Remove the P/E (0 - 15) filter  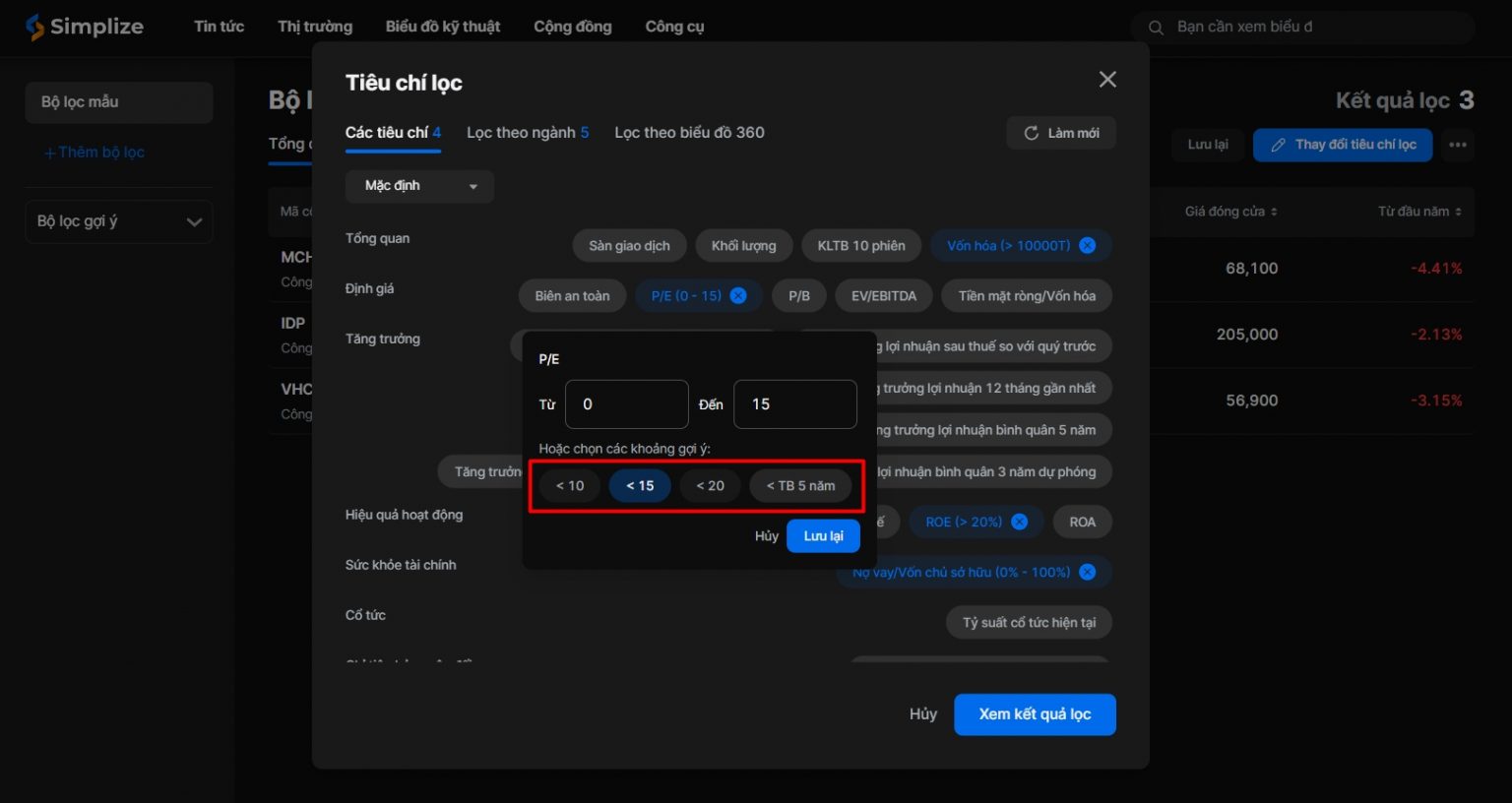click(x=737, y=296)
